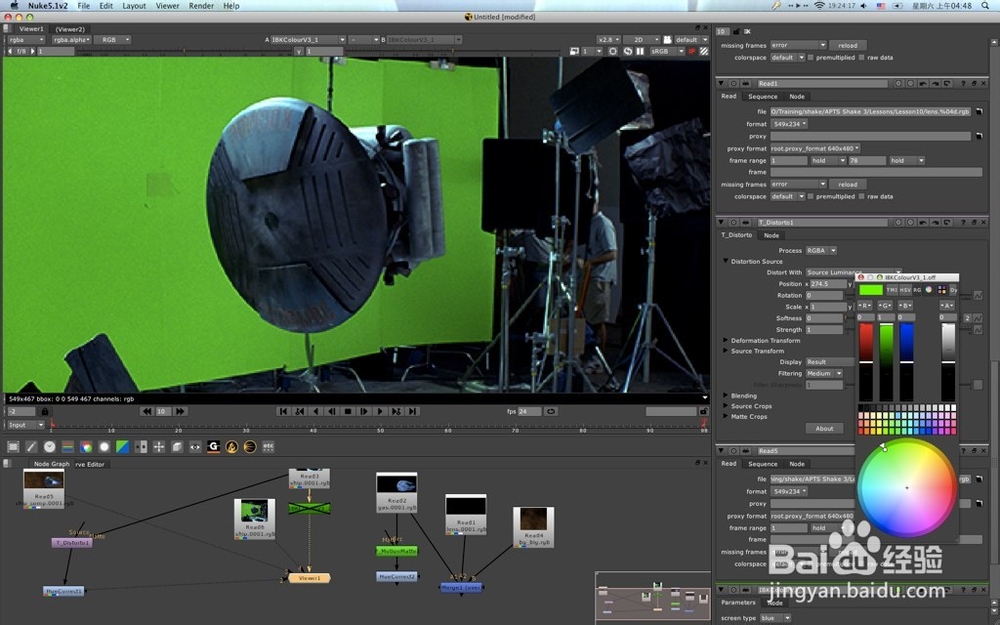Viewport: 1000px width, 625px height.
Task: Toggle TMI sliders button in color picker
Action: [892, 290]
